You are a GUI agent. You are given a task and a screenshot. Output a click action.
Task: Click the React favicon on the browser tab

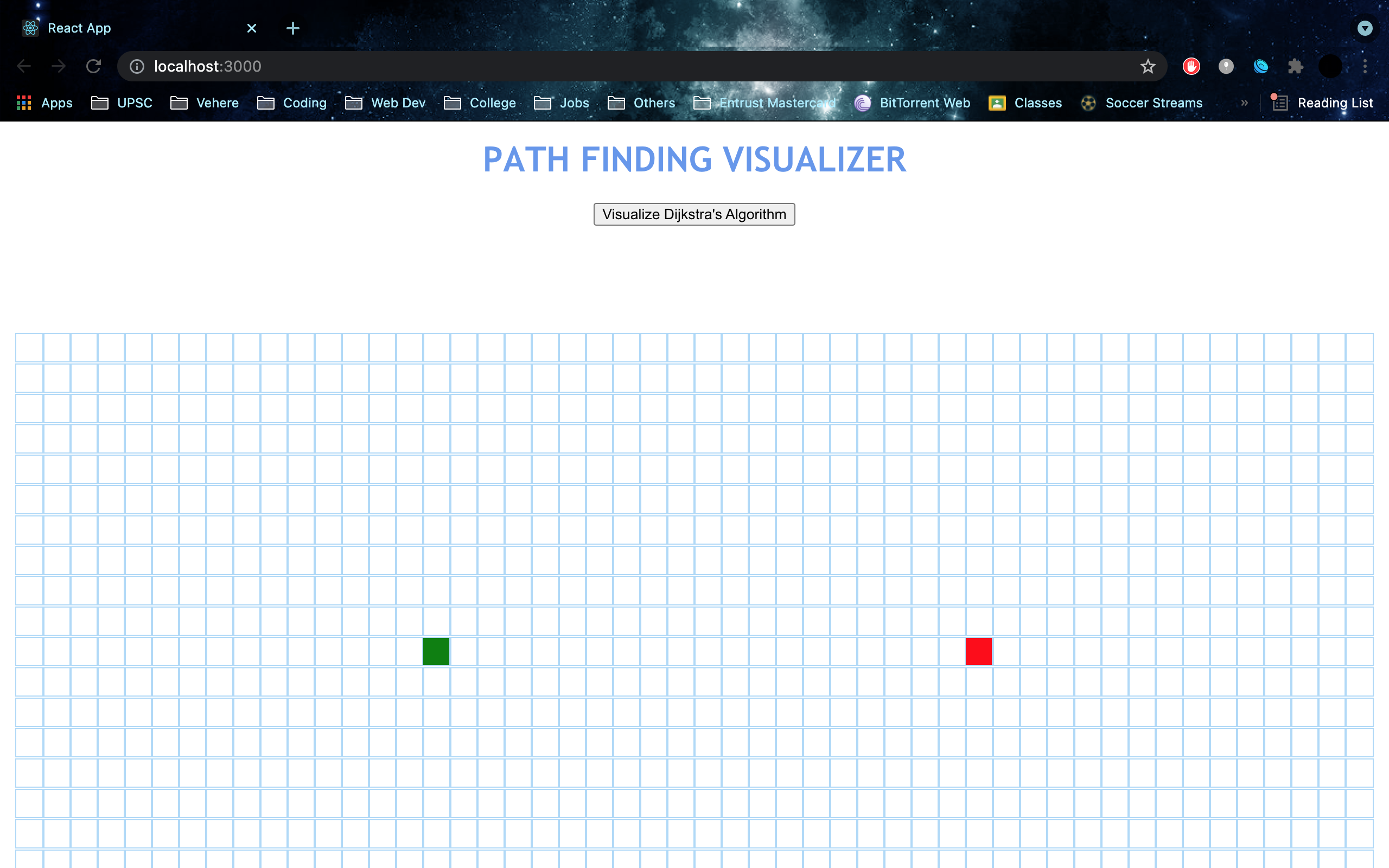tap(30, 28)
